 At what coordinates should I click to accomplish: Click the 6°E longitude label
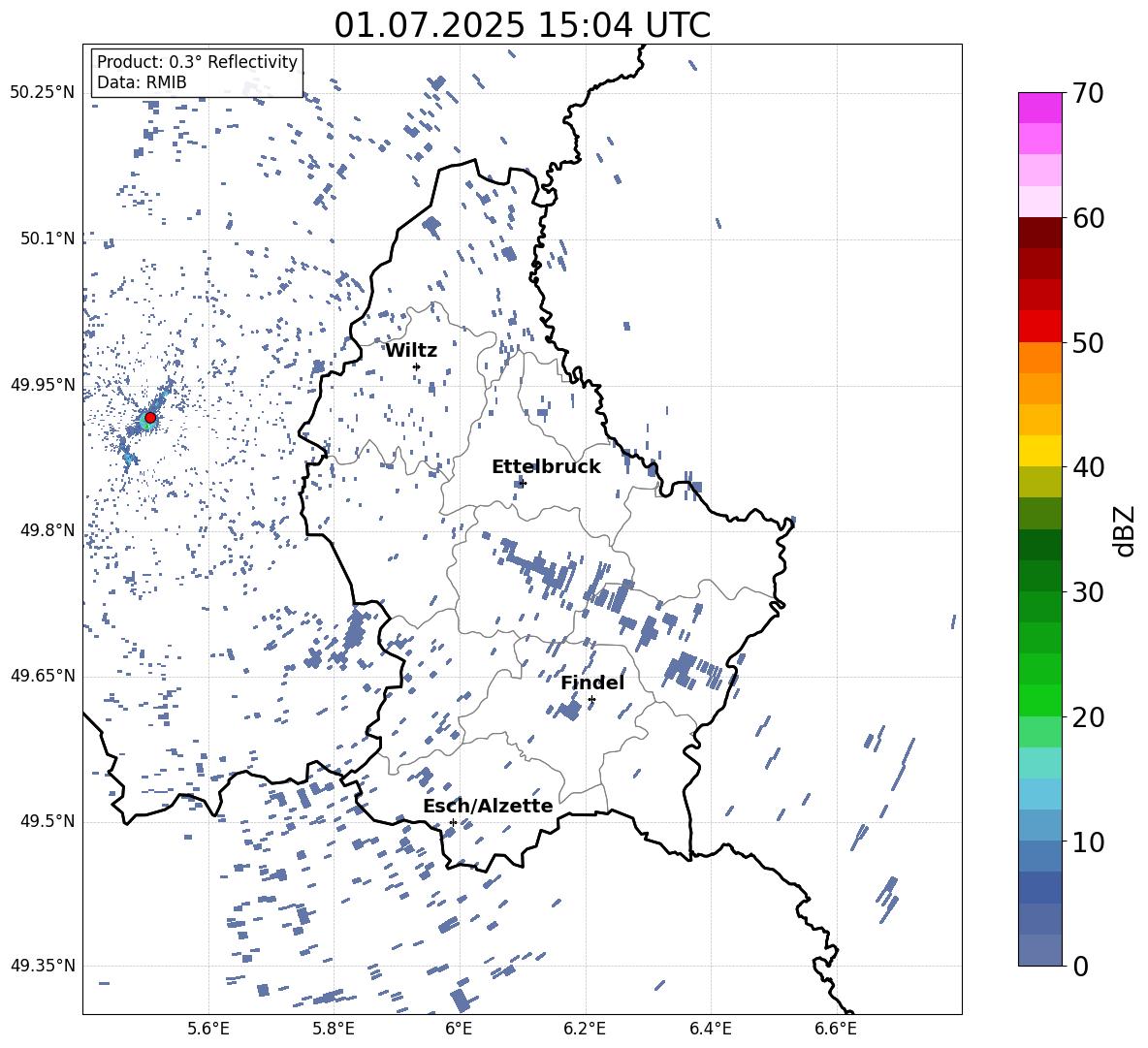(x=459, y=1029)
